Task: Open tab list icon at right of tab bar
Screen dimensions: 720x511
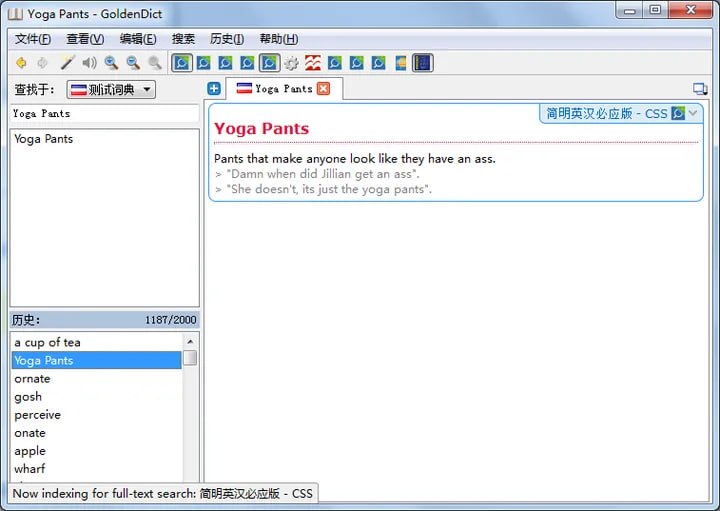Action: pyautogui.click(x=699, y=89)
